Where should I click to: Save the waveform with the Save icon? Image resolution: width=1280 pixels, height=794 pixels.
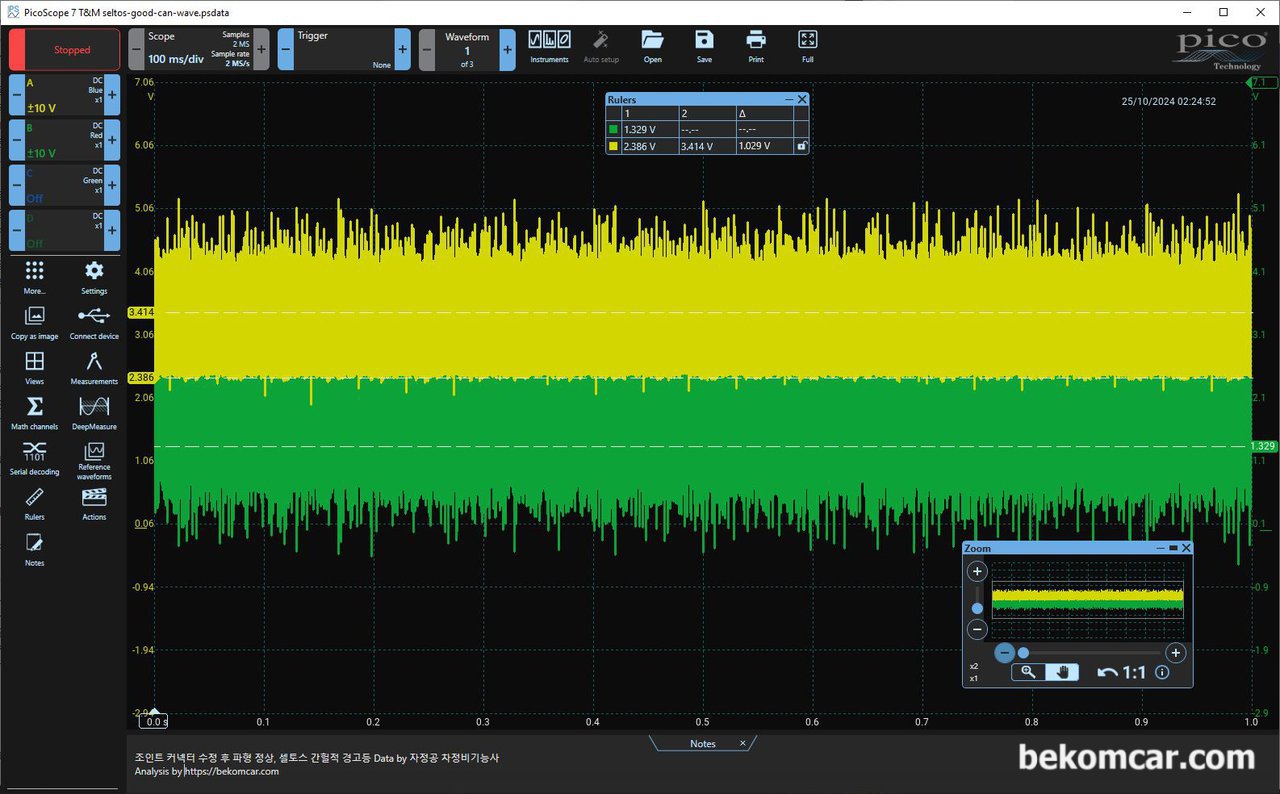coord(704,47)
